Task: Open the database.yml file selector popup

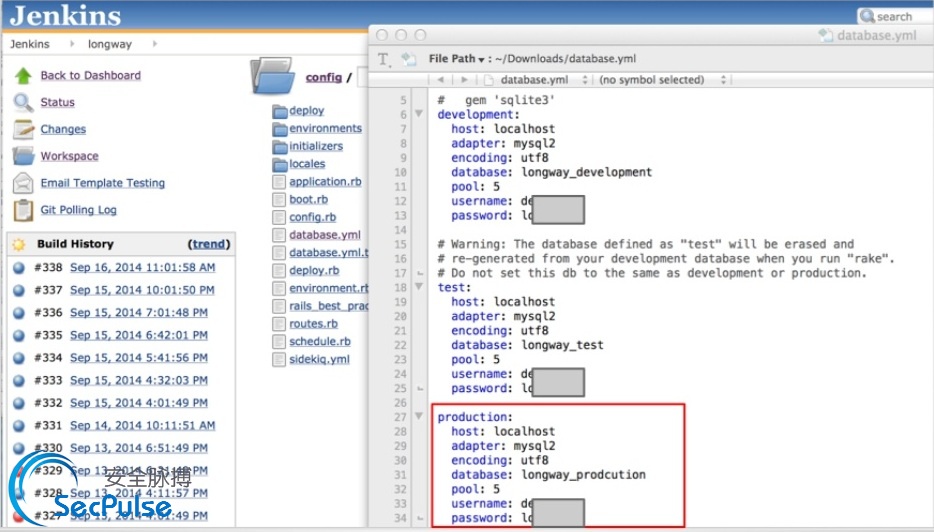Action: point(536,80)
